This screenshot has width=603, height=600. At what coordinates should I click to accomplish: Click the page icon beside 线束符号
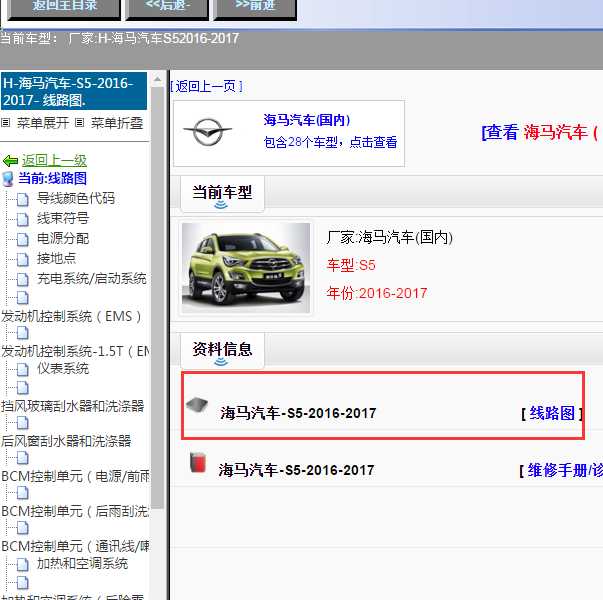23,219
